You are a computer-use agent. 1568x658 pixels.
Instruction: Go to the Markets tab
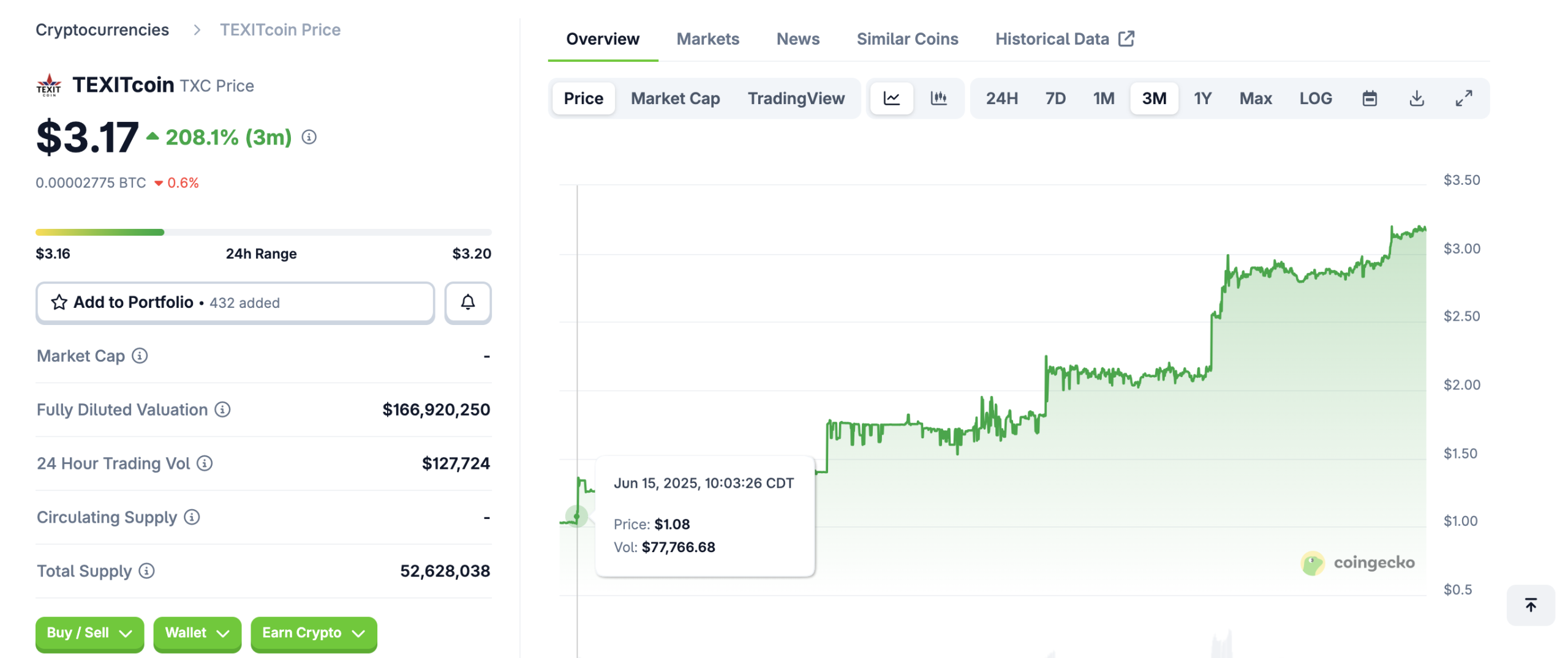707,39
